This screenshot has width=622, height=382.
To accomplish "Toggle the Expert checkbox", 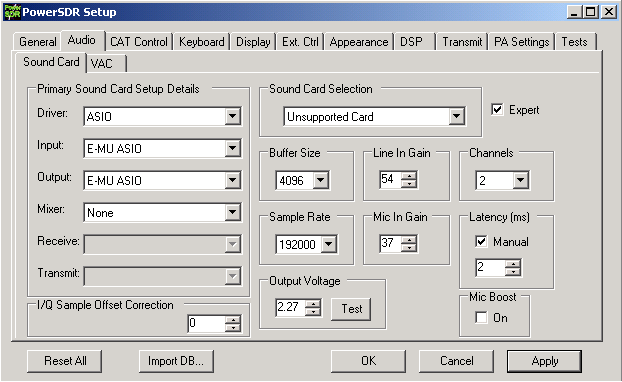I will click(497, 109).
